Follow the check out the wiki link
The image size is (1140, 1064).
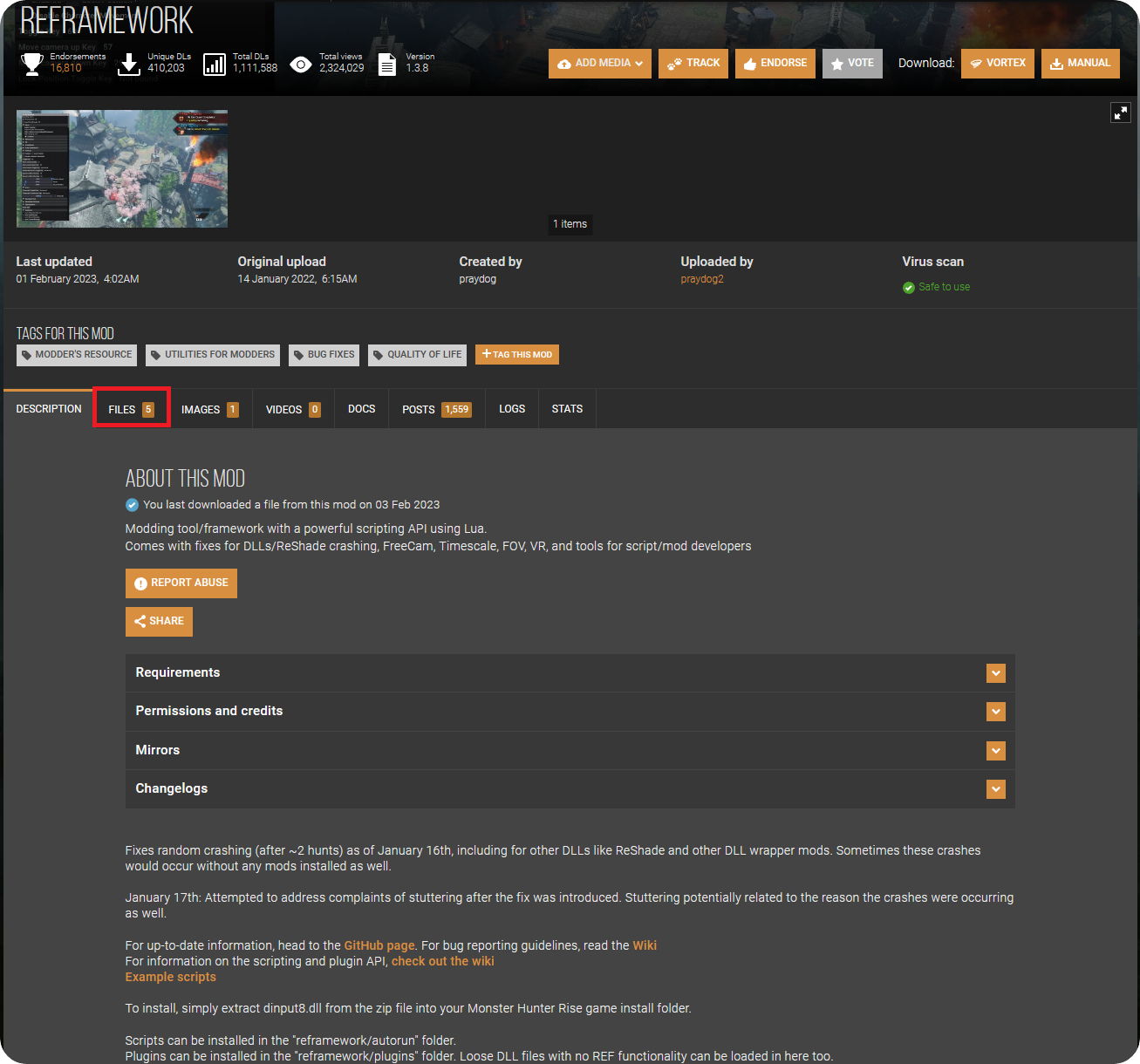click(442, 961)
